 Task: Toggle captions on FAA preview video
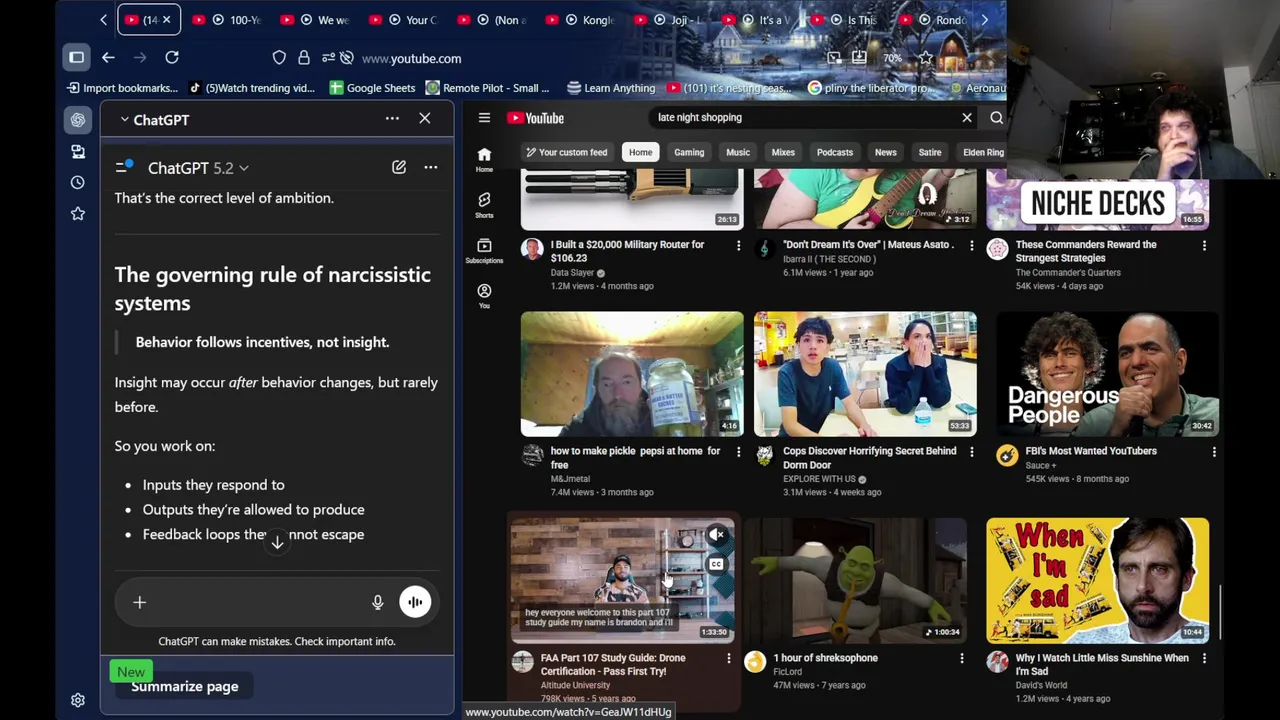tap(716, 565)
